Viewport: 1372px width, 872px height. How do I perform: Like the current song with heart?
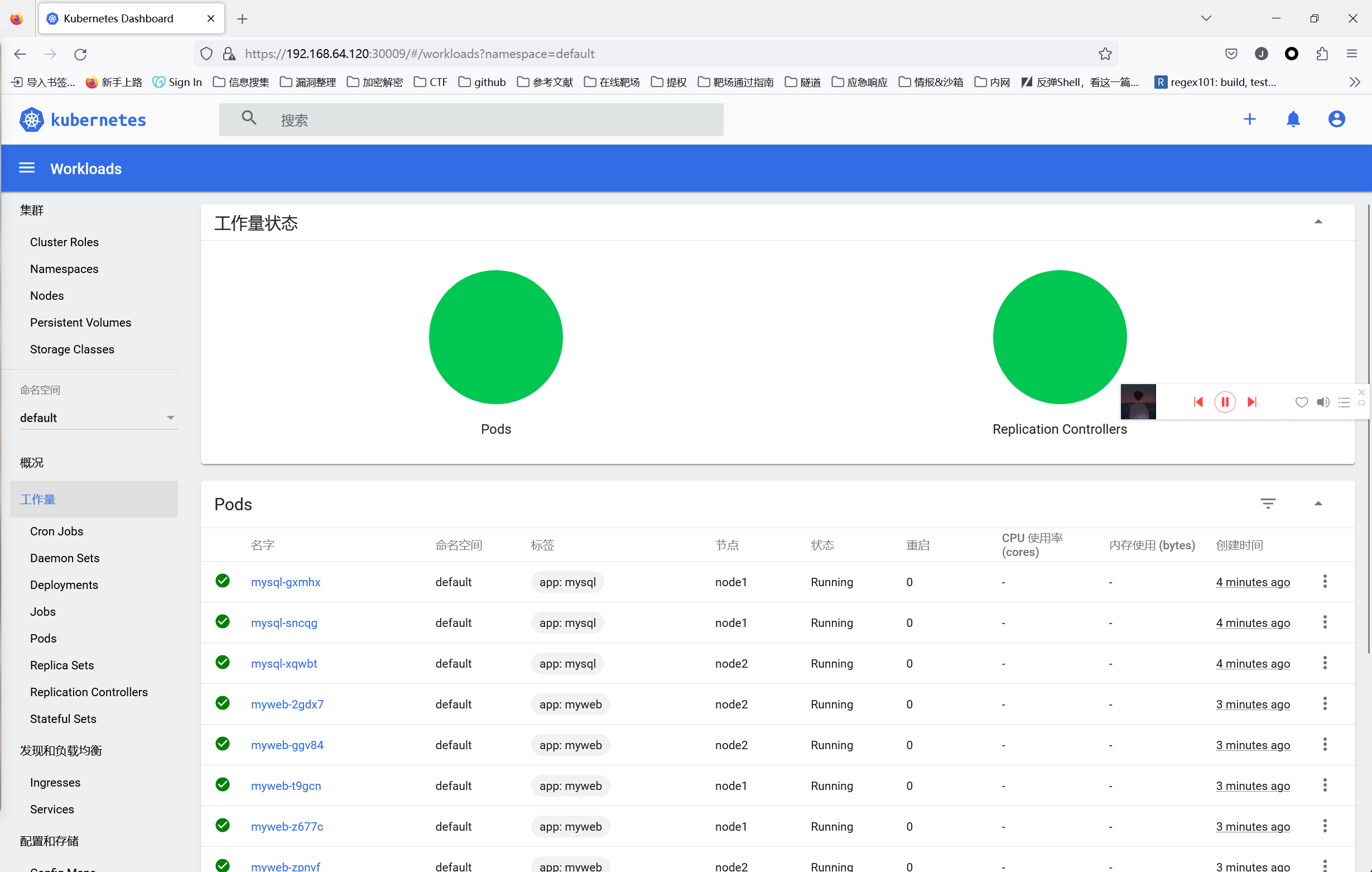tap(1301, 403)
